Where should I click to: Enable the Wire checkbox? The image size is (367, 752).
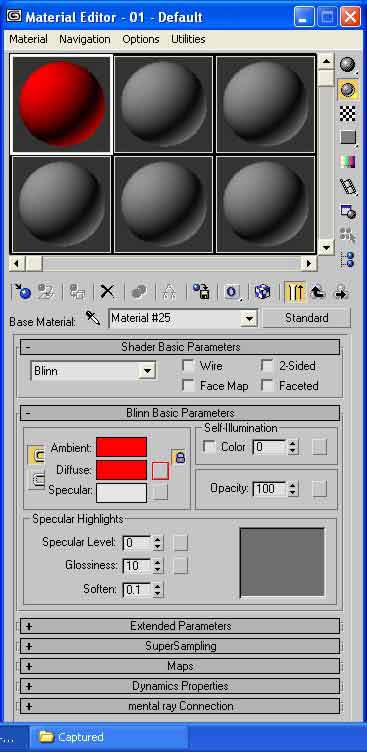(188, 366)
